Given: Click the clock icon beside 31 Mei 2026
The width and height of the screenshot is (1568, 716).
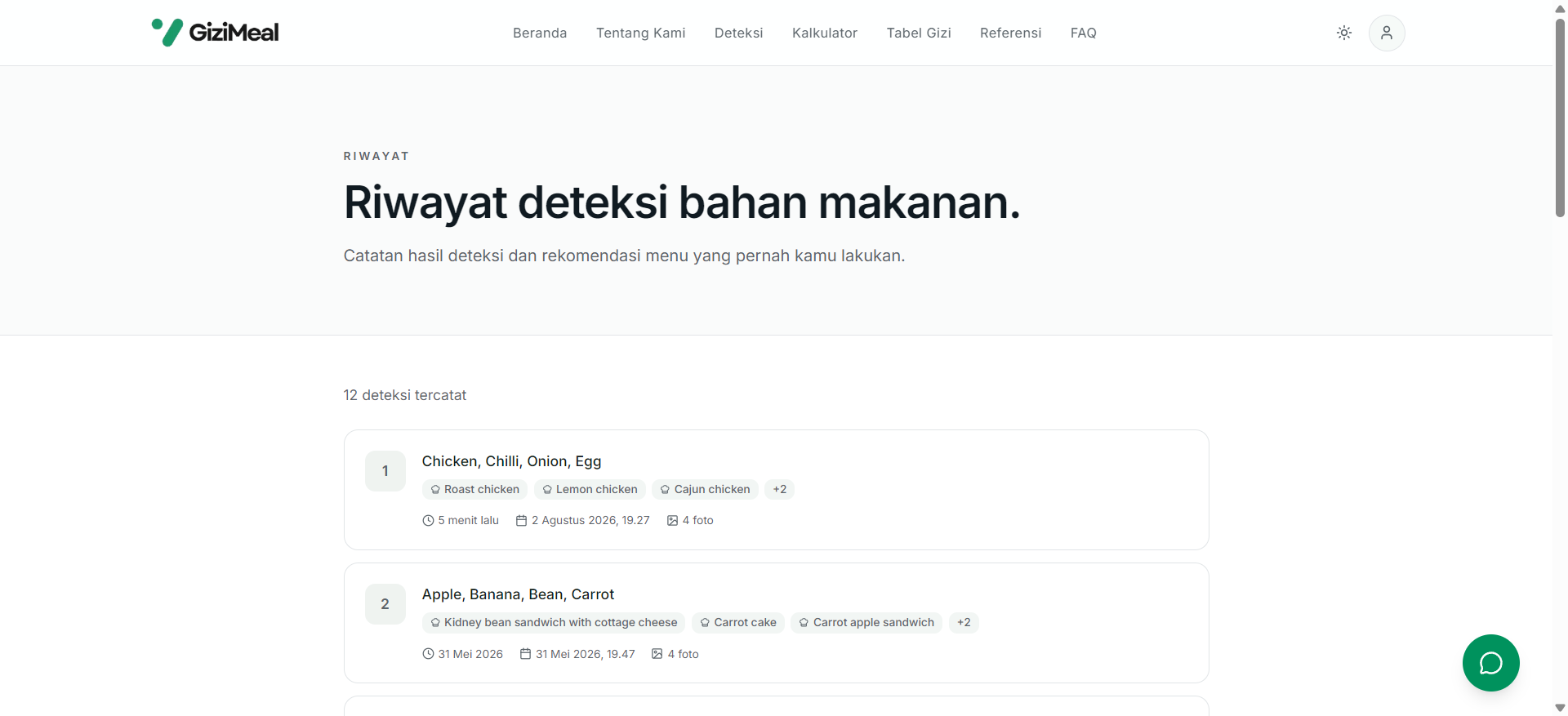Looking at the screenshot, I should tap(428, 654).
